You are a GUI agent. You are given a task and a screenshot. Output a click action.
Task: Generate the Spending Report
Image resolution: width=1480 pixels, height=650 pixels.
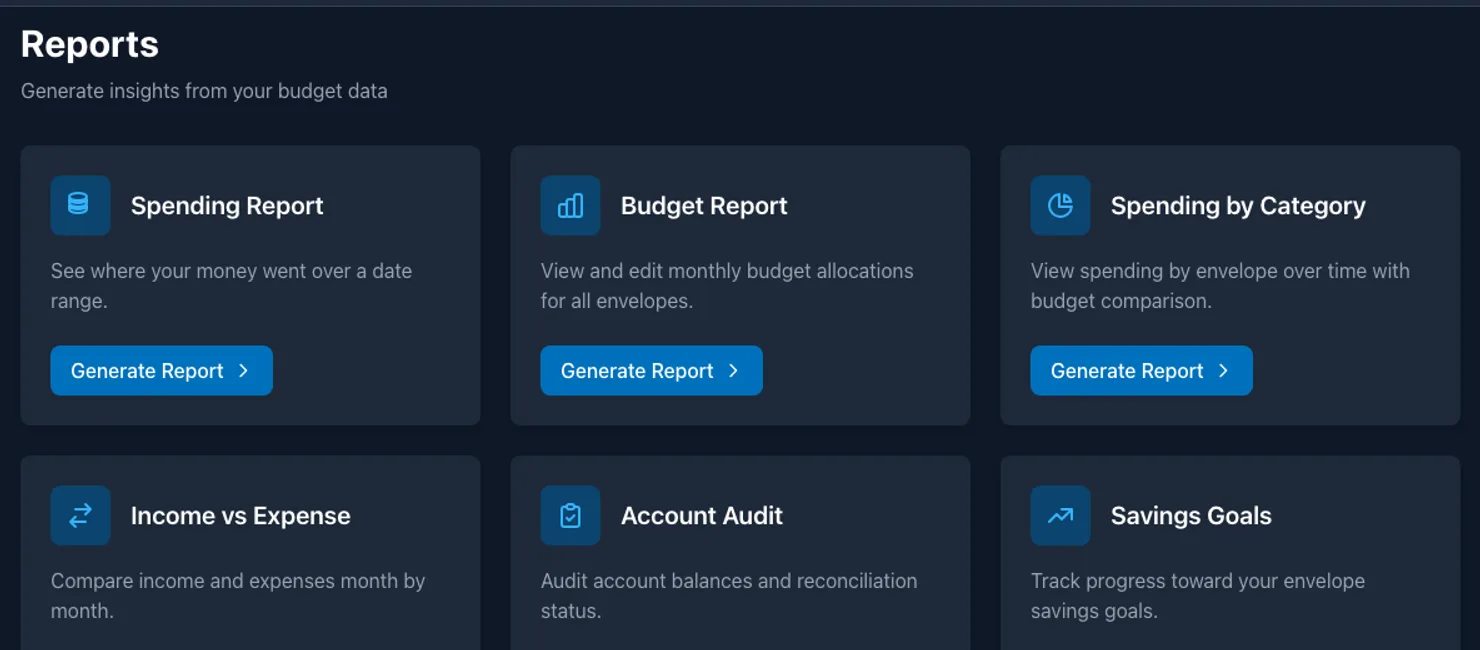(161, 370)
